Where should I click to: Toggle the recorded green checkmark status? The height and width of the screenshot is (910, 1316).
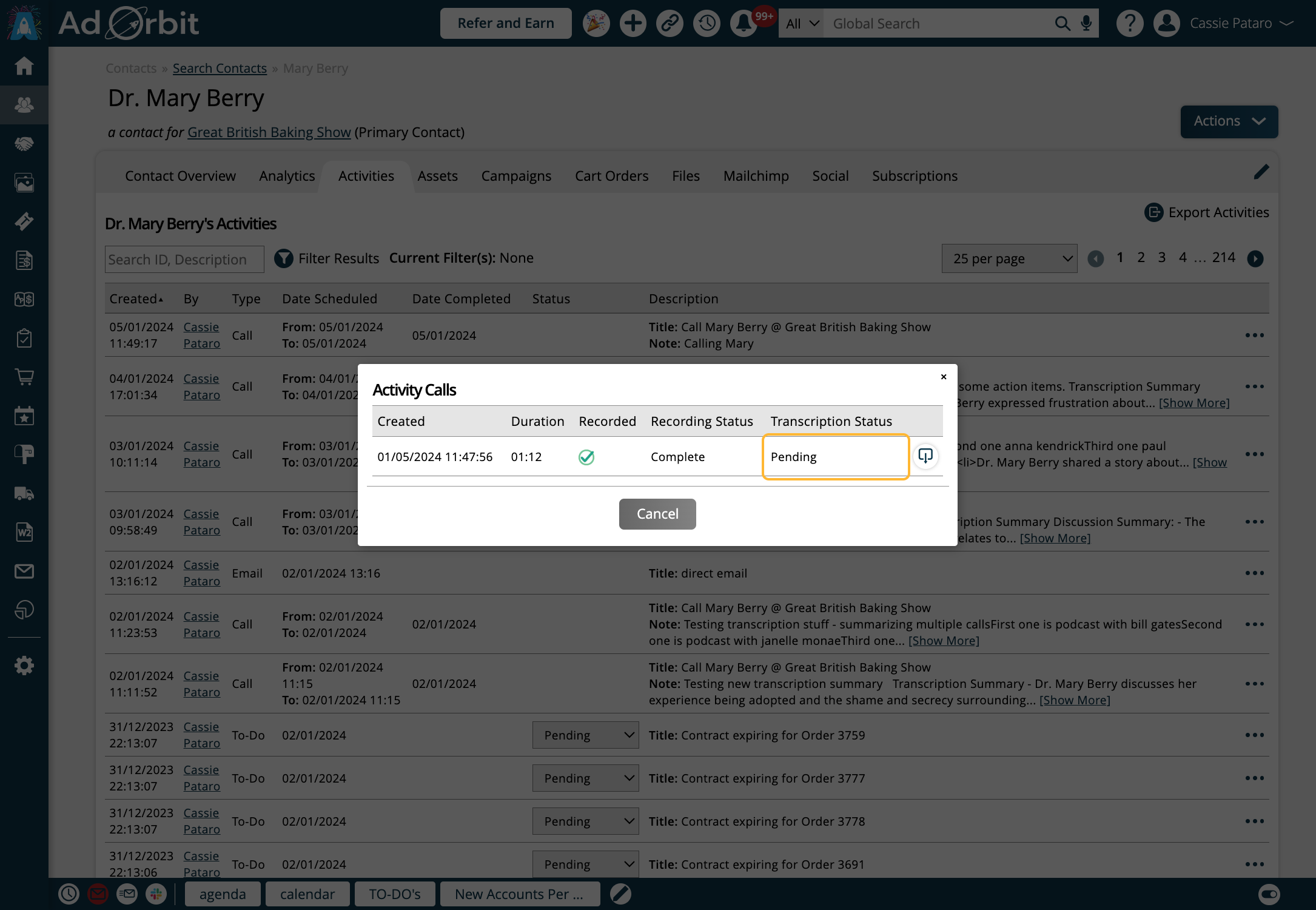pyautogui.click(x=587, y=456)
